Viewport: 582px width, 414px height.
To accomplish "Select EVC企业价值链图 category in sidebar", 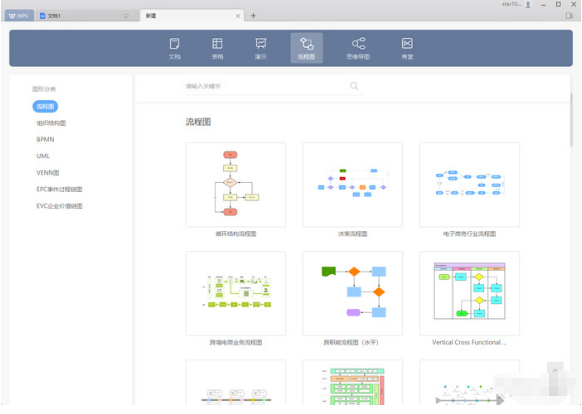I will coord(59,206).
